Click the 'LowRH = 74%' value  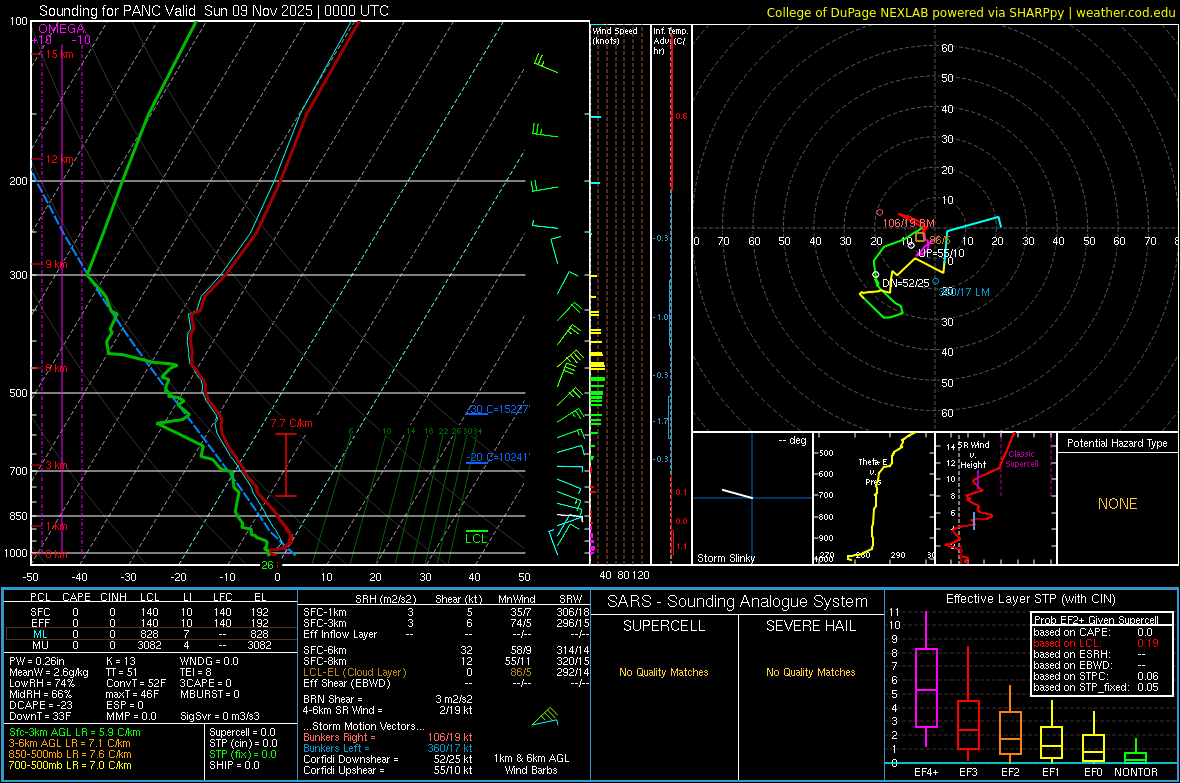(42, 684)
